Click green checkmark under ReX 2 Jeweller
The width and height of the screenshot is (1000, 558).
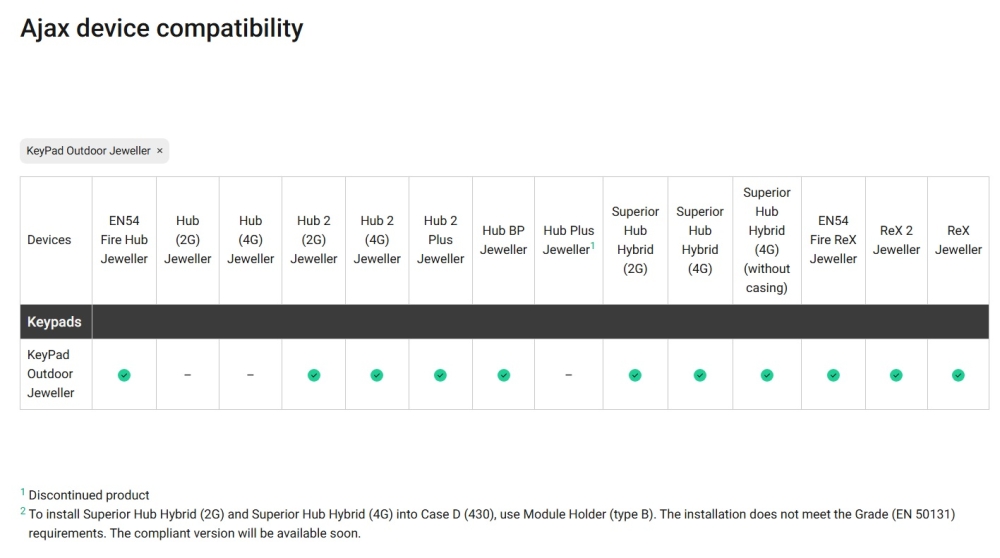click(896, 375)
